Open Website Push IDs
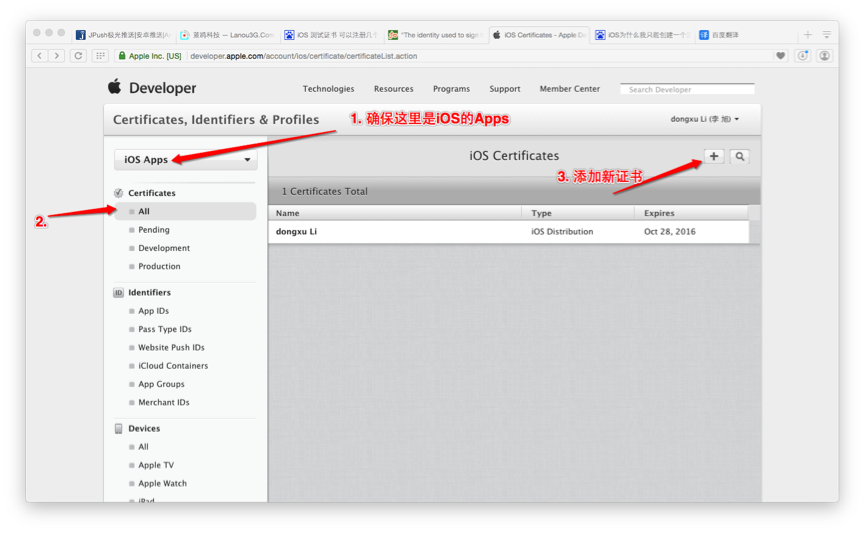 171,348
